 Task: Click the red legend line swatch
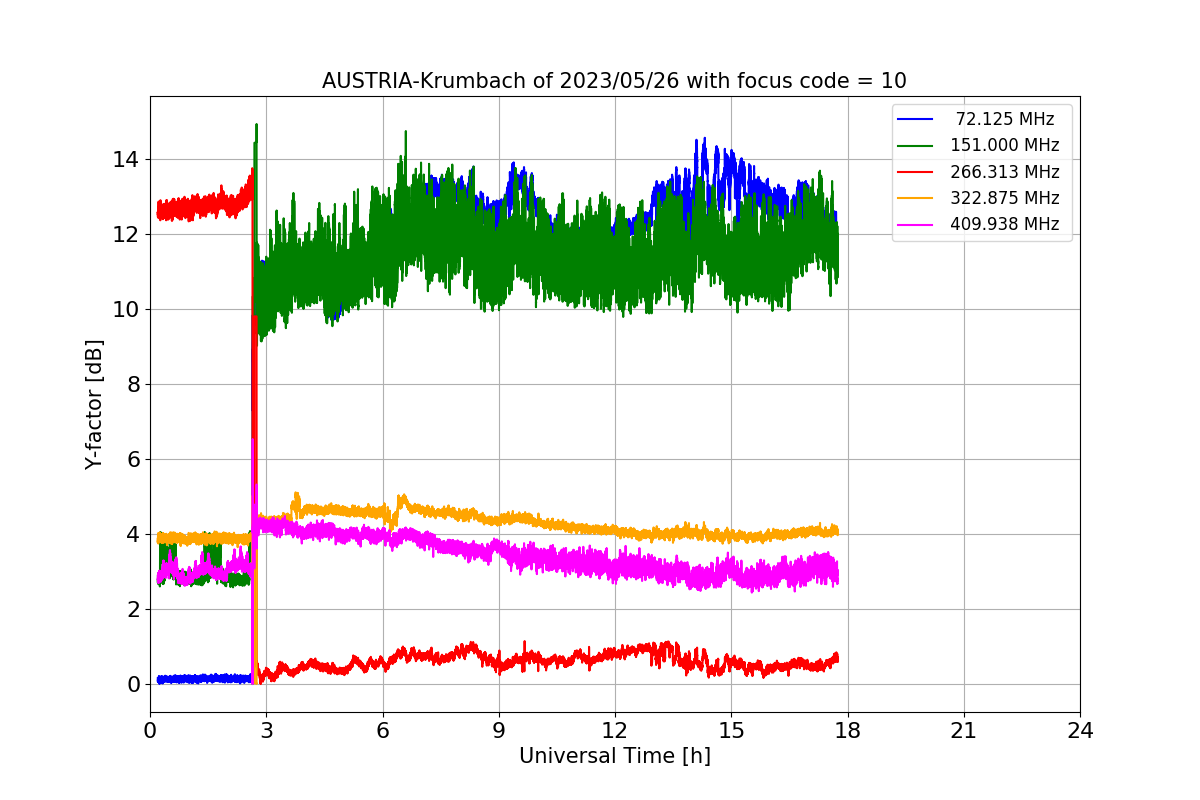click(915, 172)
